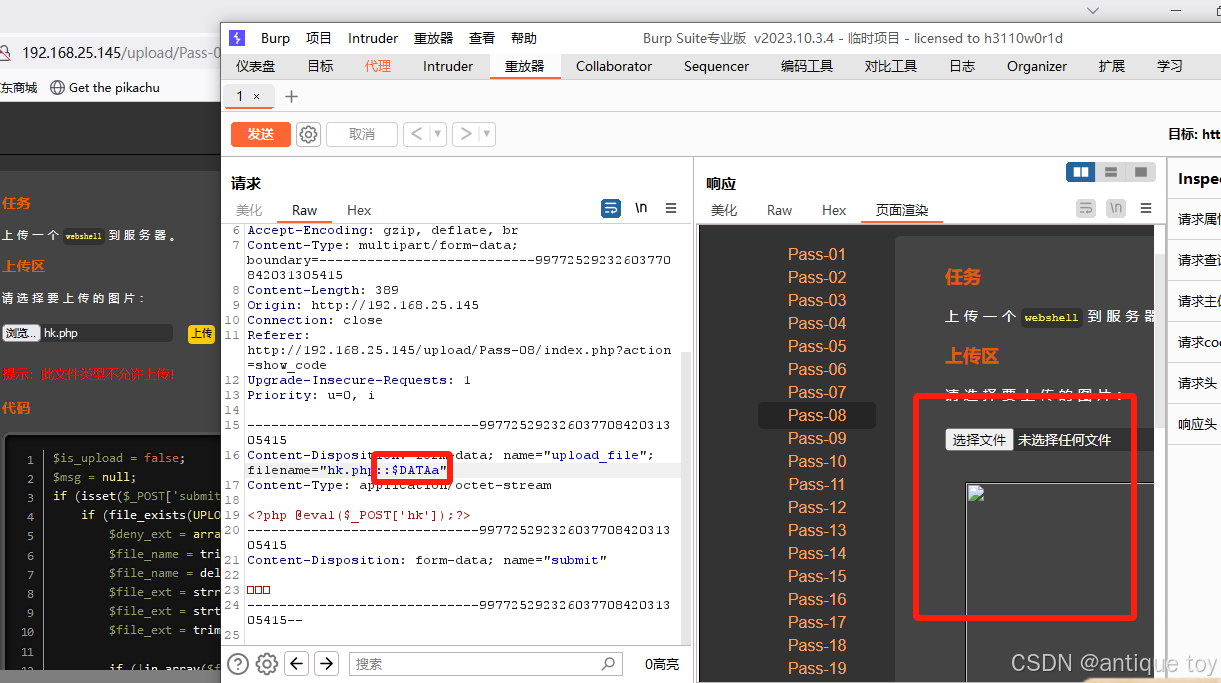
Task: Click the 取消 button
Action: tap(362, 134)
